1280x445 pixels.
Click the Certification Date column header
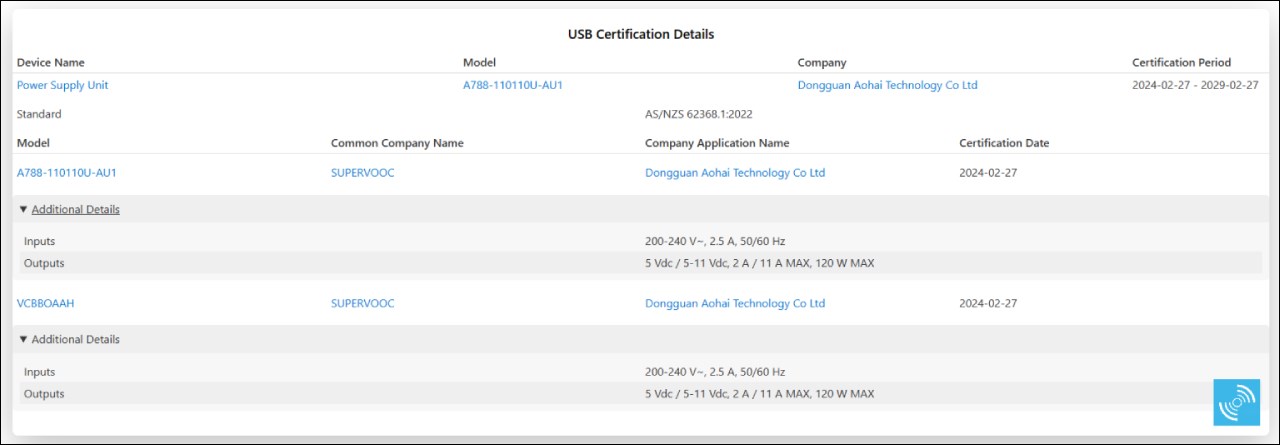1004,143
